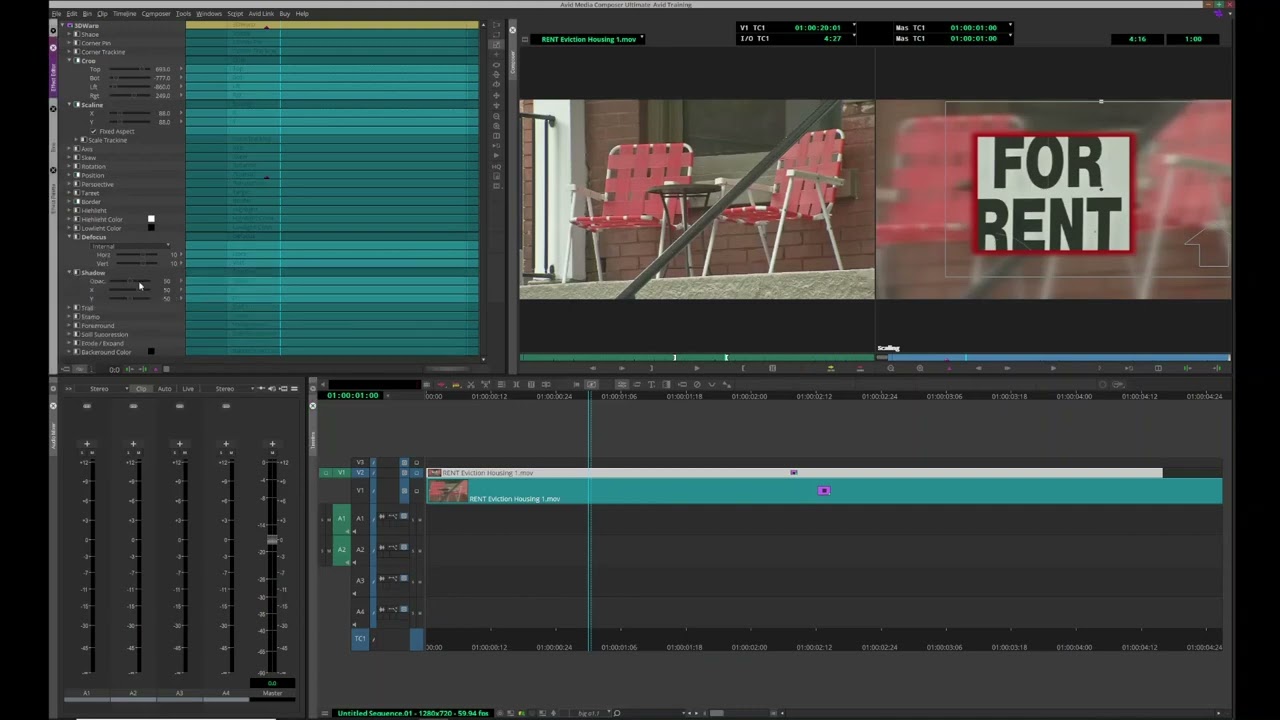The height and width of the screenshot is (720, 1280).
Task: Open the Defocus Internal dropdown
Action: tap(130, 246)
